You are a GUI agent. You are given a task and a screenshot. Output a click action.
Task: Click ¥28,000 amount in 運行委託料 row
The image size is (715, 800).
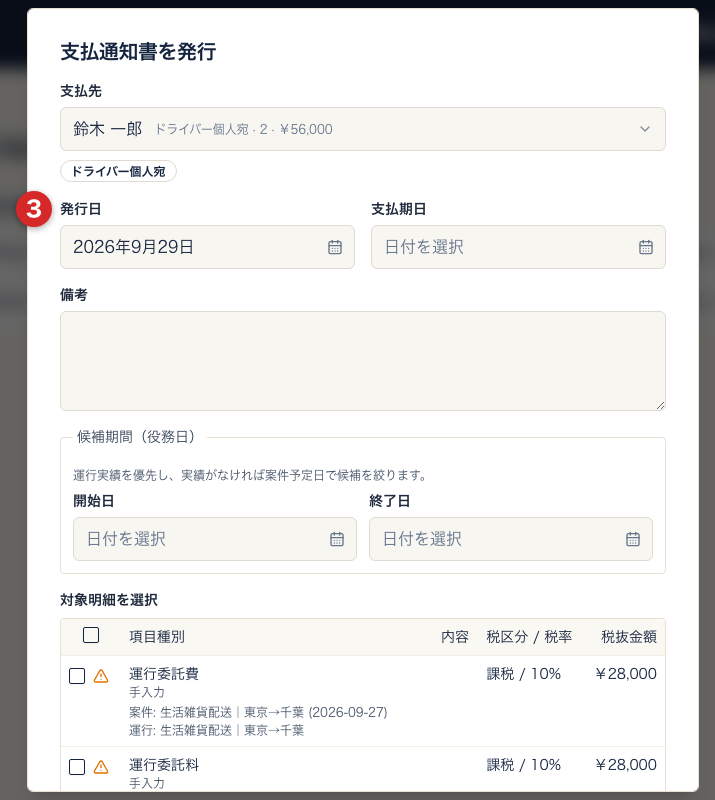(x=626, y=765)
